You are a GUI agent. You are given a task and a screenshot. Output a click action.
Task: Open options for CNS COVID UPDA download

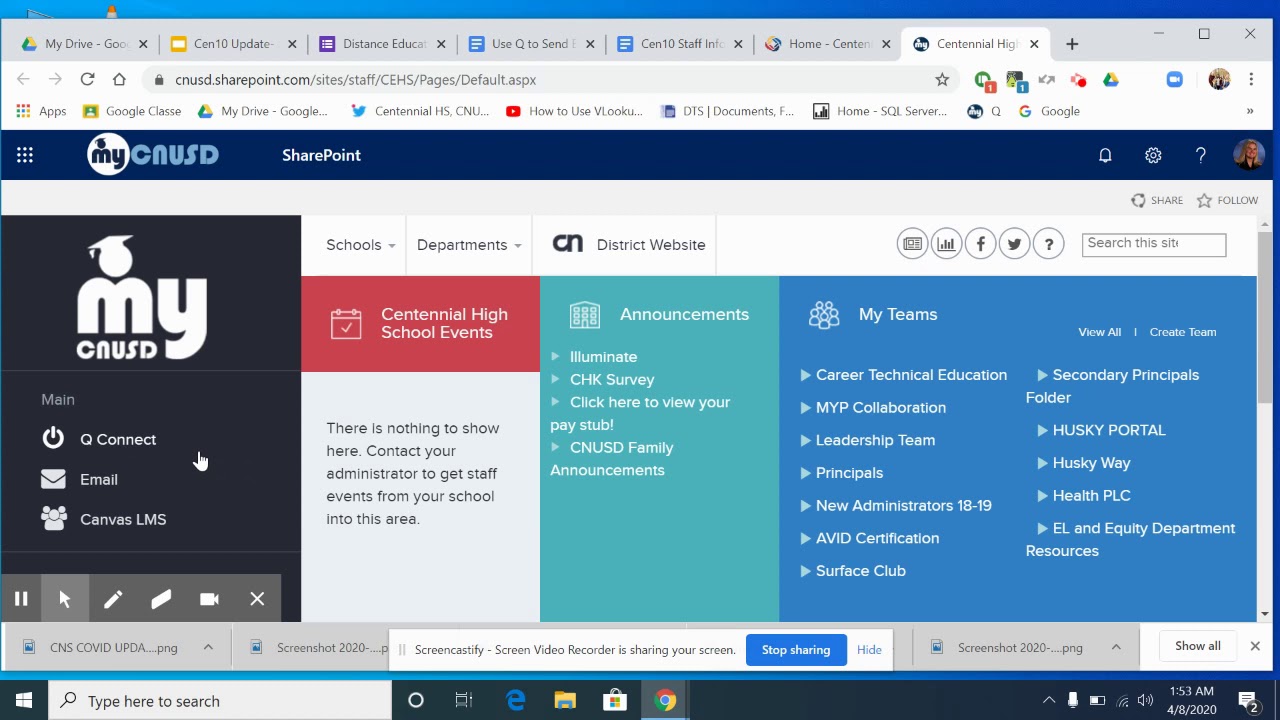[208, 648]
